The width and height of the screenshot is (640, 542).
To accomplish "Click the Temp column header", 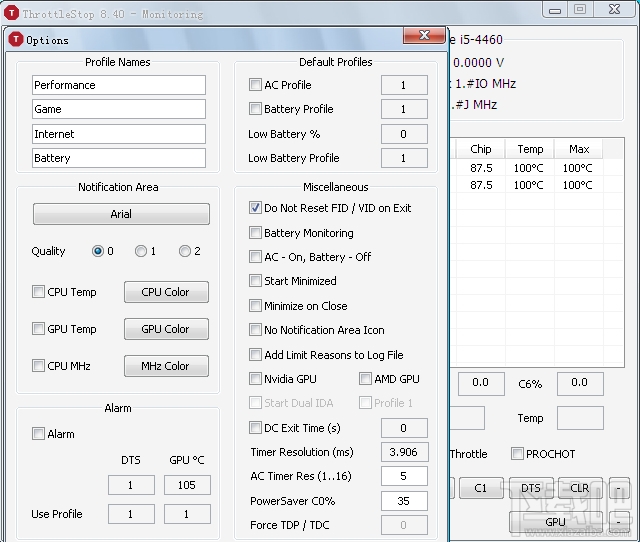I will click(x=530, y=149).
